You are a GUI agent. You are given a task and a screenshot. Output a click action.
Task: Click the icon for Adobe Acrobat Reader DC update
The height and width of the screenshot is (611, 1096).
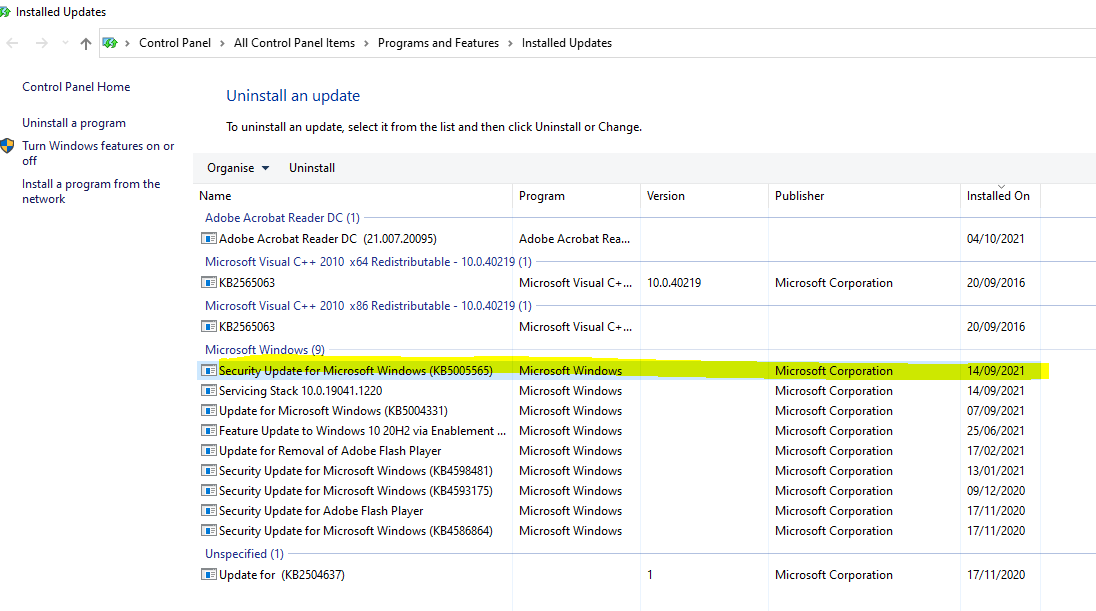208,238
